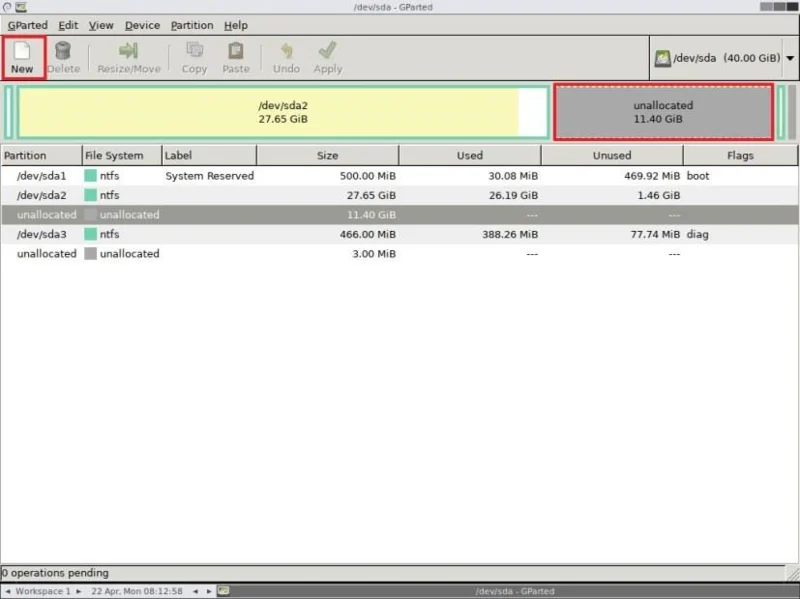800x599 pixels.
Task: Click the hard disk icon beside /dev/sda
Action: pos(662,58)
